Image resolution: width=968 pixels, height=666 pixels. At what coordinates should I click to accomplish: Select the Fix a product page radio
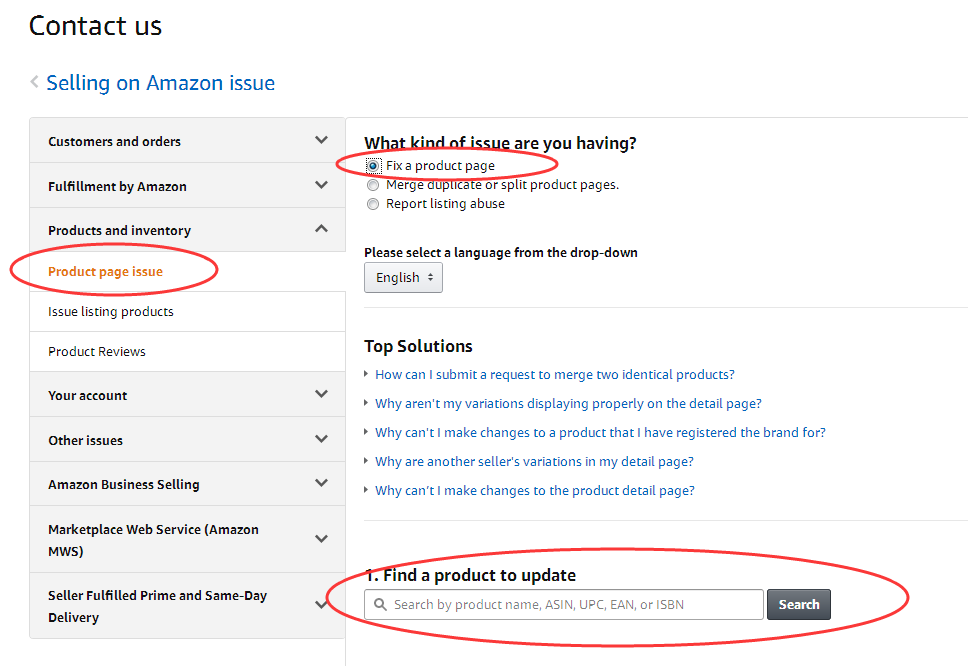click(373, 166)
